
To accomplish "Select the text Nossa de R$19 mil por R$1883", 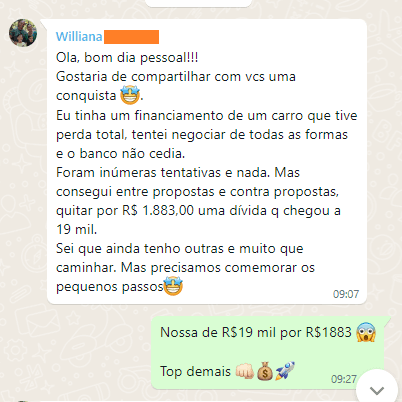I will click(x=256, y=332).
